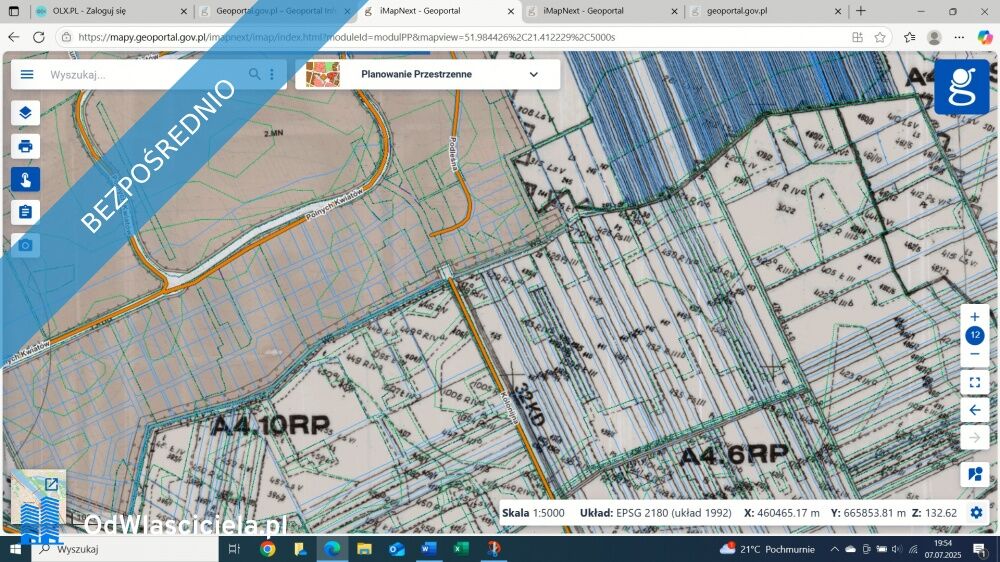Open Task View on the taskbar
The image size is (1000, 562).
[234, 549]
